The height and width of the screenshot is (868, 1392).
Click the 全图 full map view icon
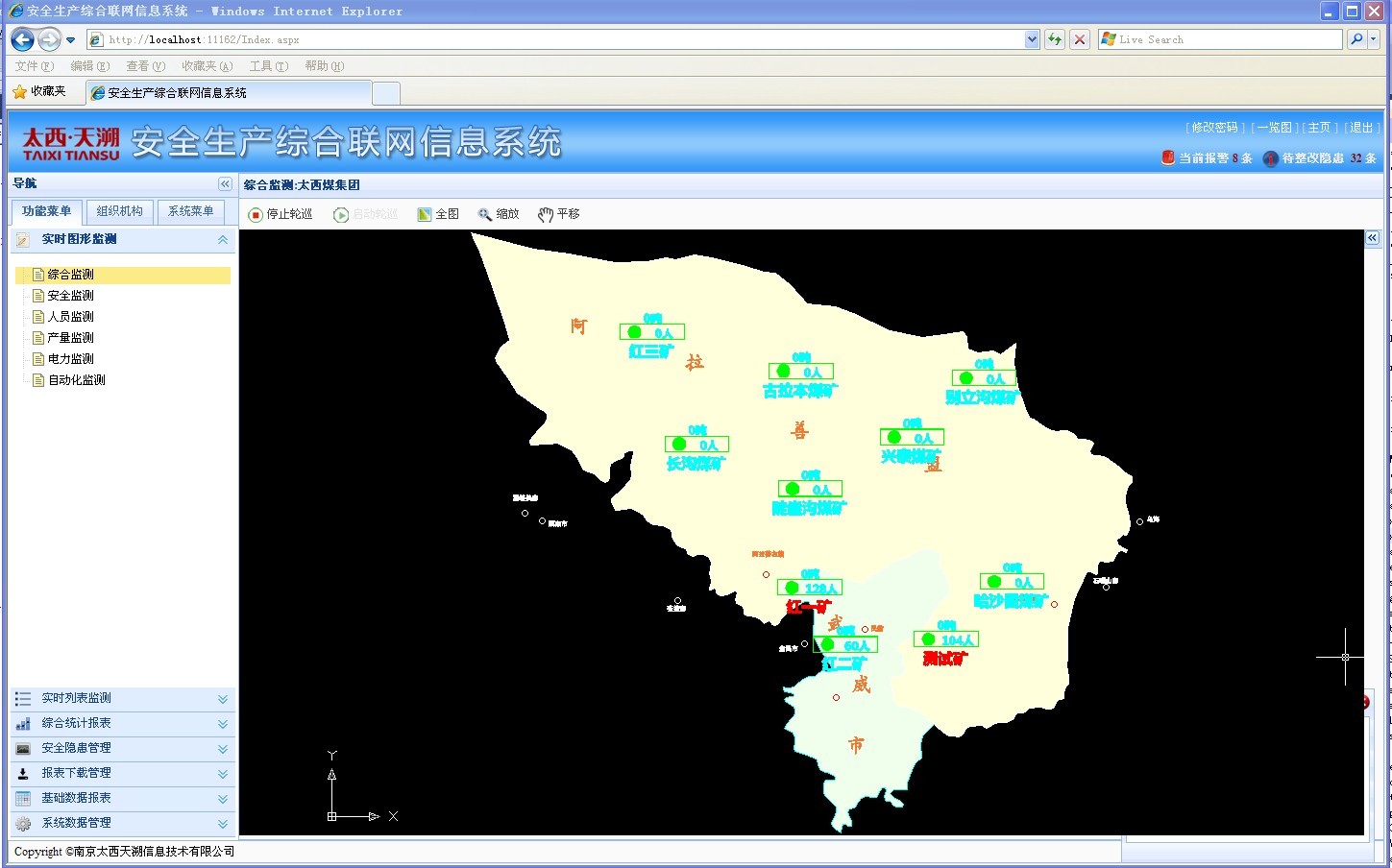click(425, 215)
